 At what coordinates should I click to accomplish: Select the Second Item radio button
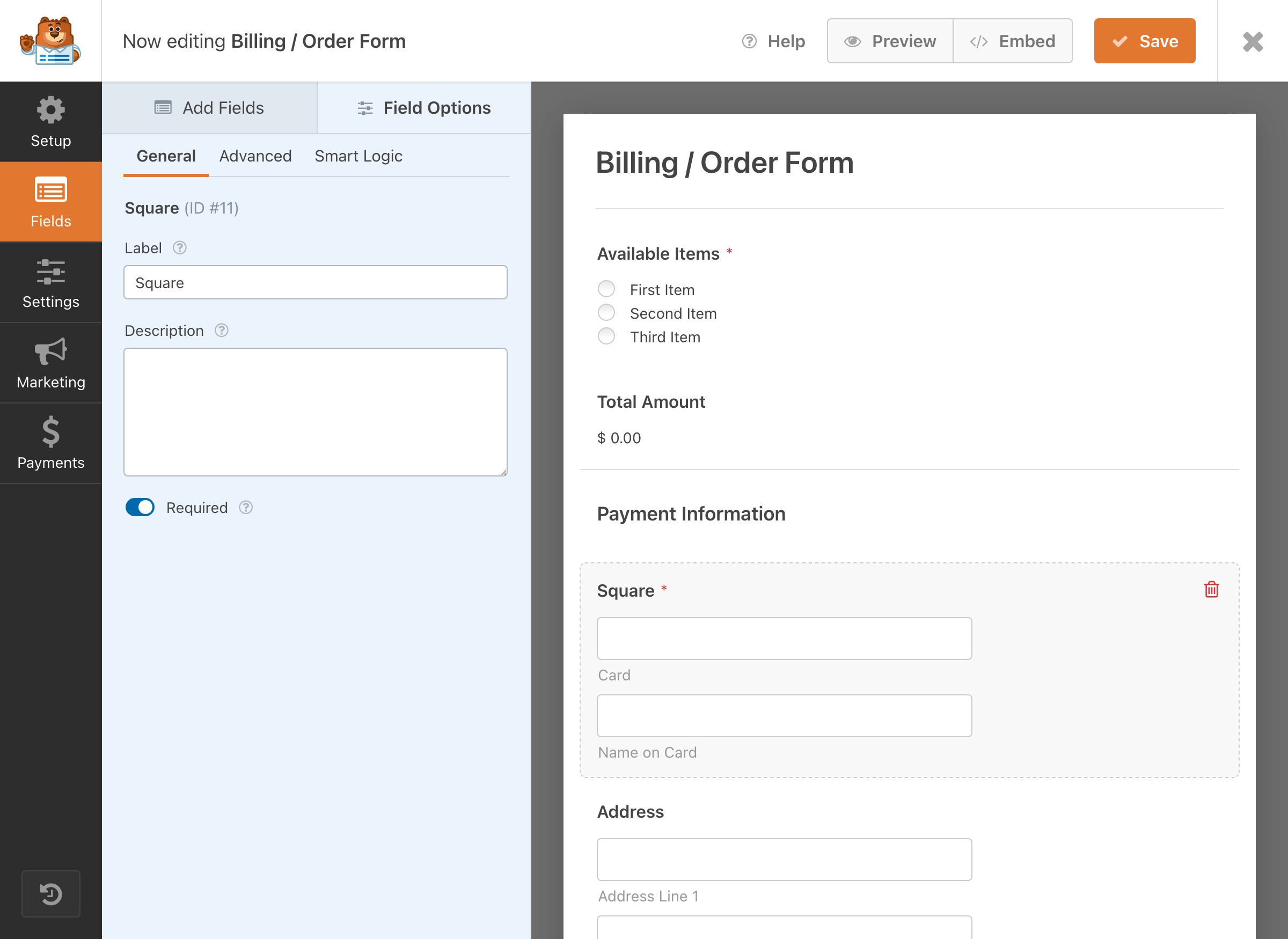(x=606, y=313)
